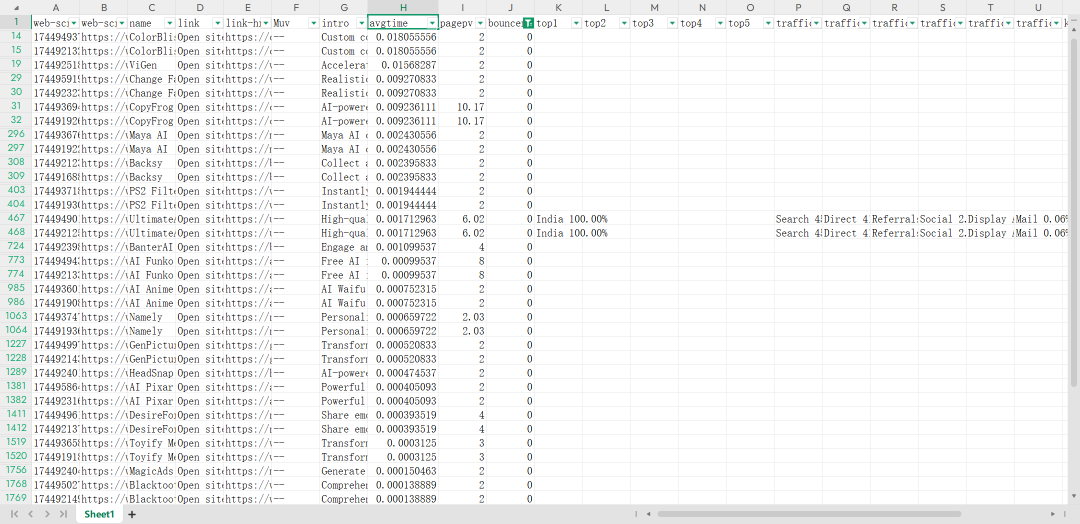Viewport: 1080px width, 524px height.
Task: Open the filter dropdown for the pagepv column
Action: [480, 23]
